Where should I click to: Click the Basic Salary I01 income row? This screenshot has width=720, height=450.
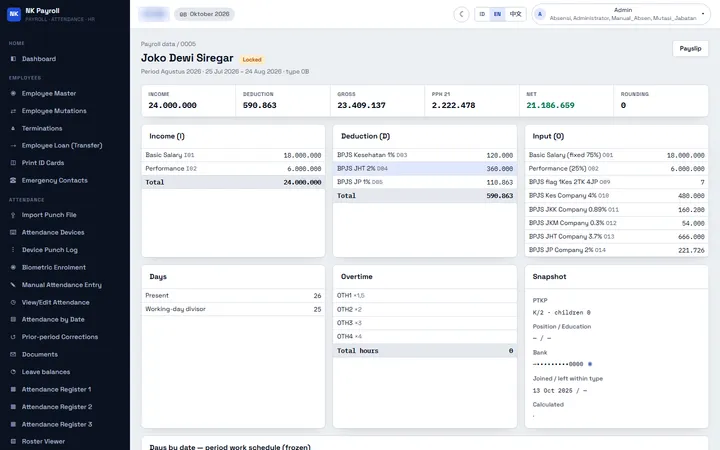[x=233, y=155]
